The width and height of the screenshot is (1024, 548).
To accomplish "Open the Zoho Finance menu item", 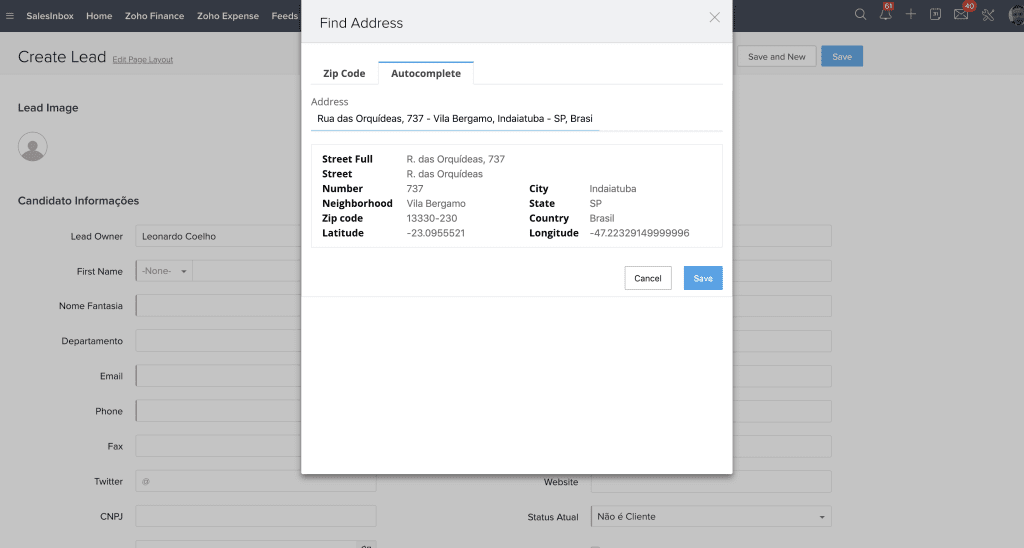I will 154,16.
